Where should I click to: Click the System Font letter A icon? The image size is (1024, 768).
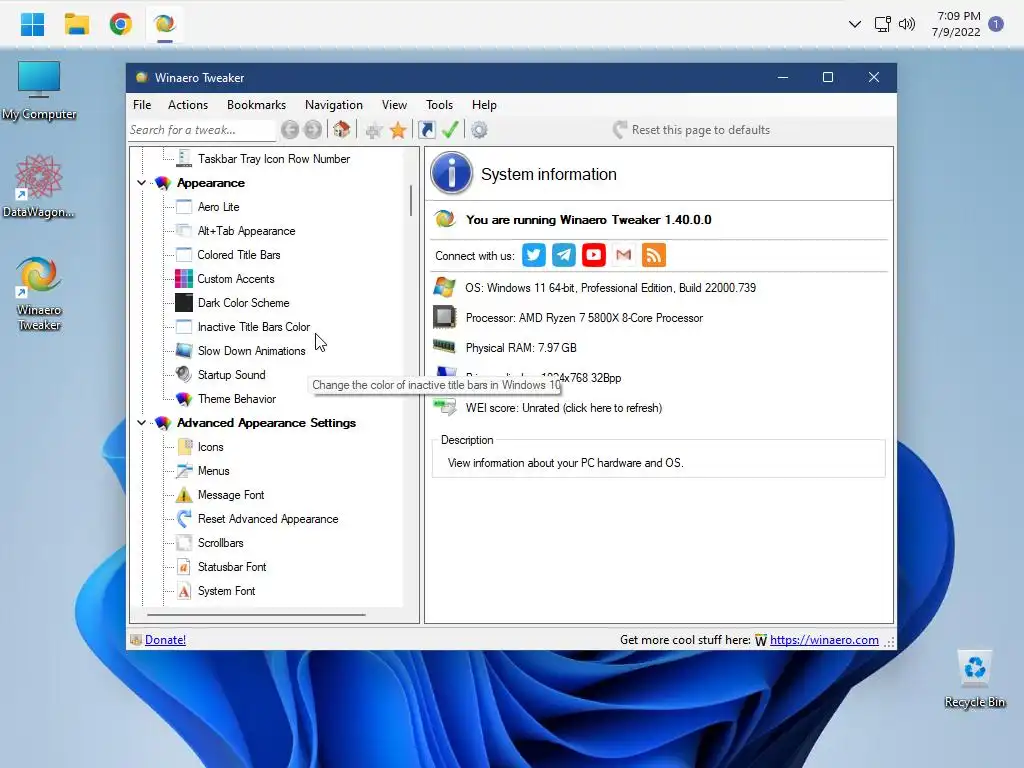coord(184,591)
